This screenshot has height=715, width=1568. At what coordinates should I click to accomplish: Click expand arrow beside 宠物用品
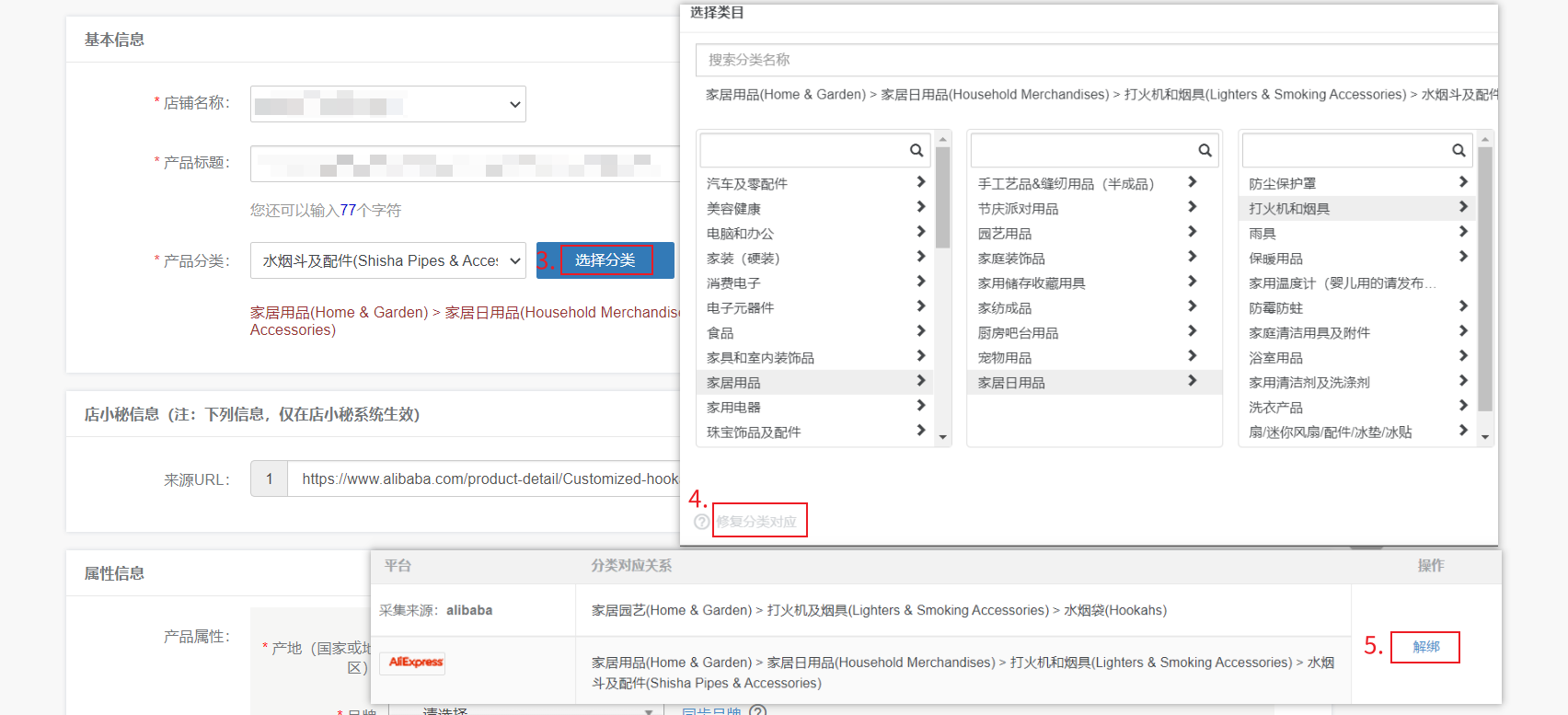(x=1192, y=356)
